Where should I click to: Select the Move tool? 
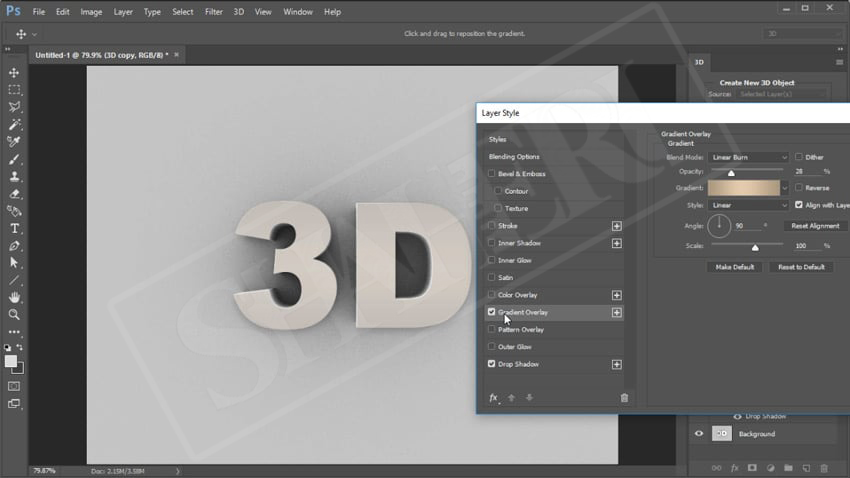point(14,73)
